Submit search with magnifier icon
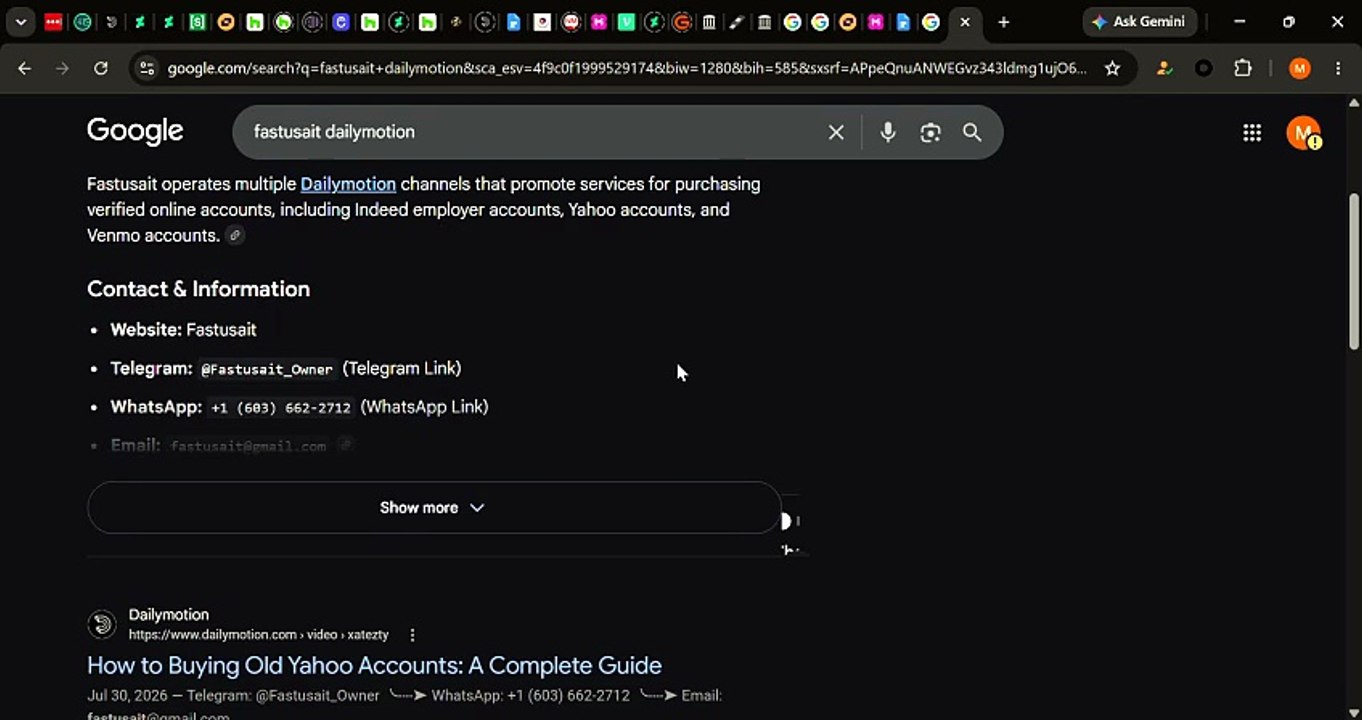Viewport: 1362px width, 720px height. point(972,132)
